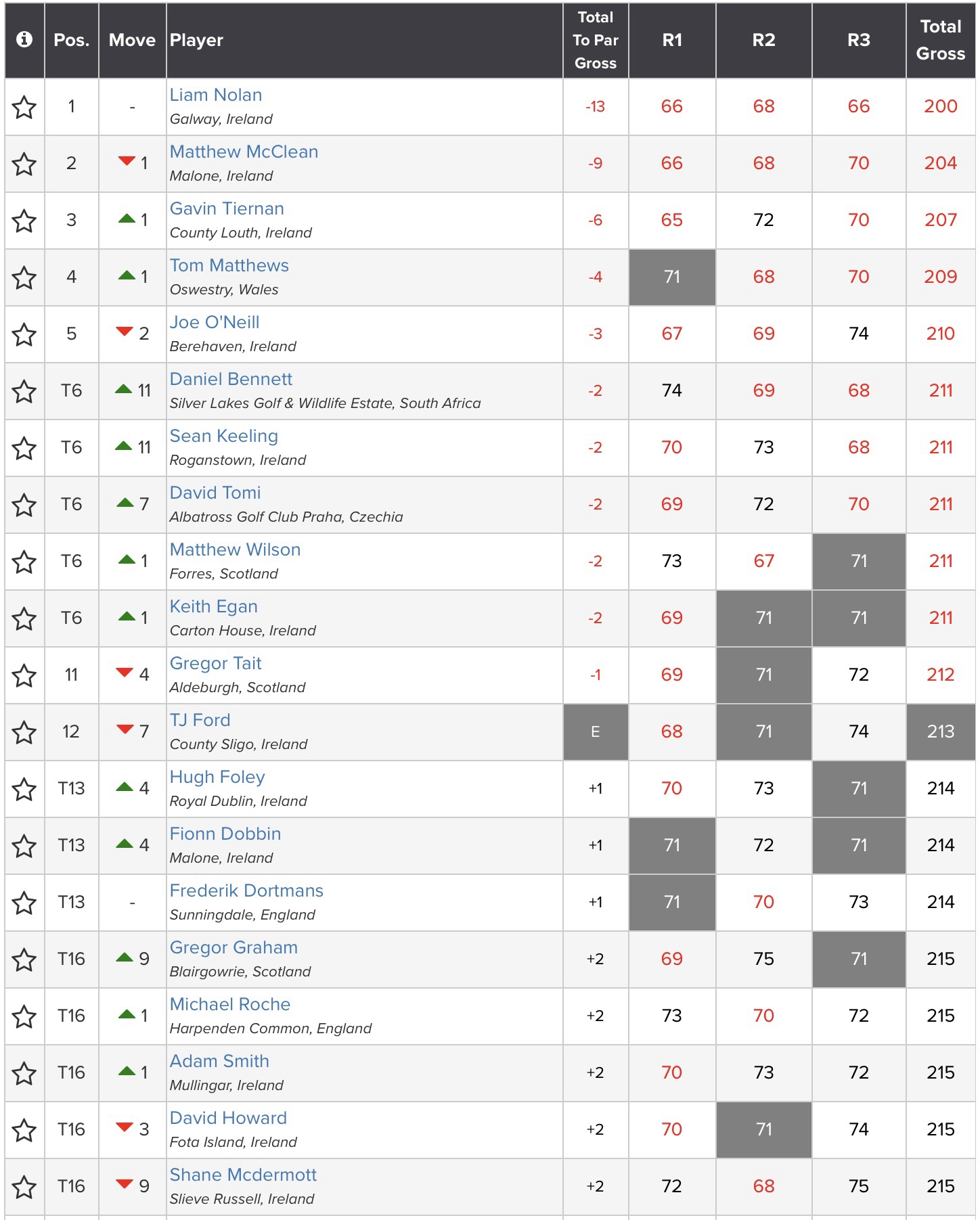Click the Player column header
The height and width of the screenshot is (1220, 980).
[196, 41]
